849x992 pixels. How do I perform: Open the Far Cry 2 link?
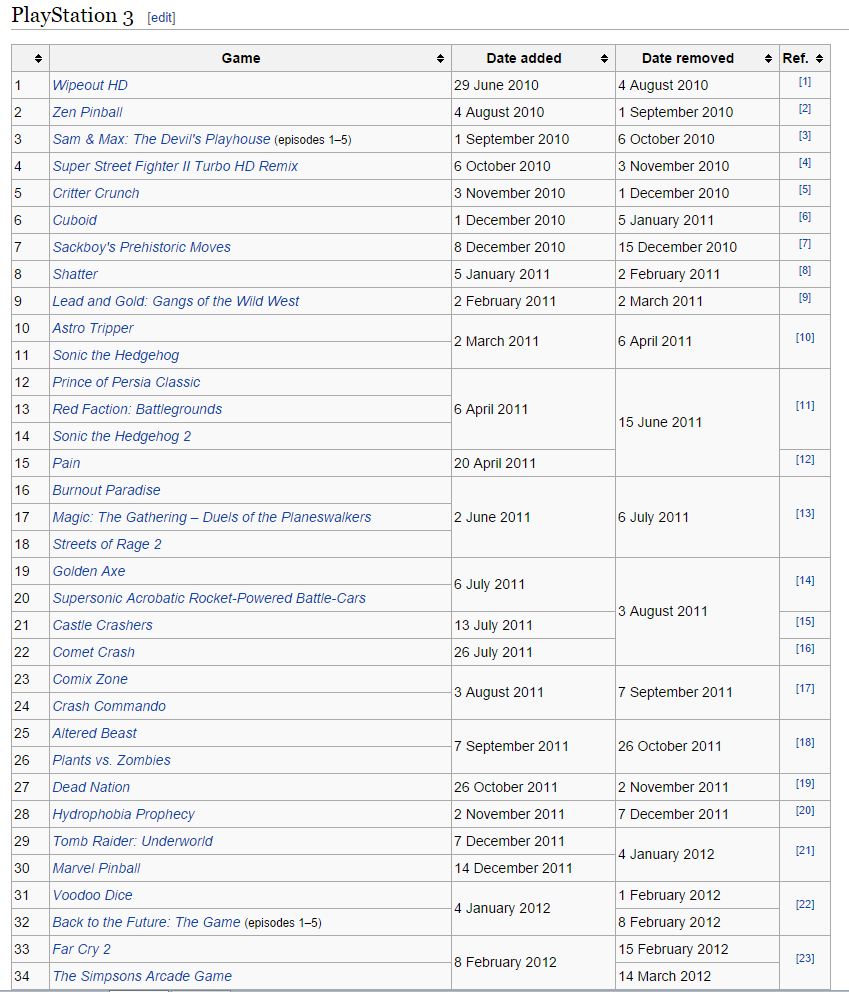[x=82, y=949]
